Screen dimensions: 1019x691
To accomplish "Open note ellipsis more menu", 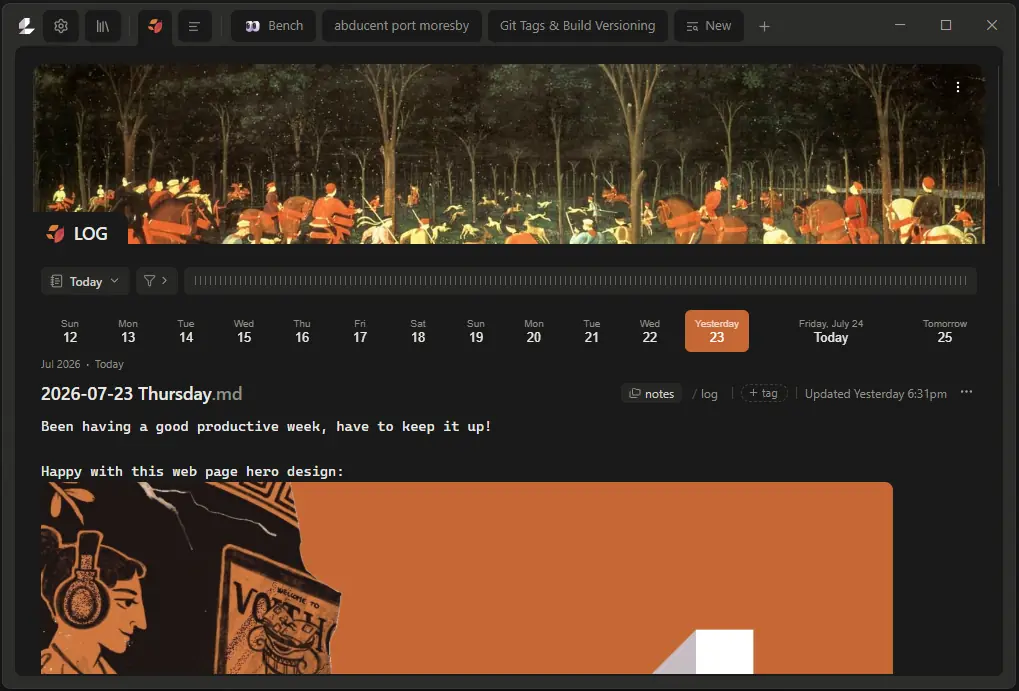I will pyautogui.click(x=966, y=392).
